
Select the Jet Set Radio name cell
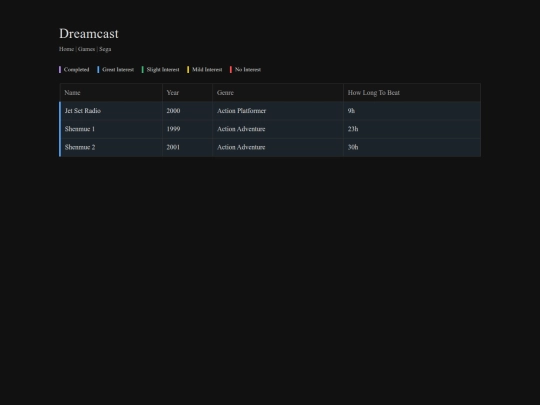[111, 111]
